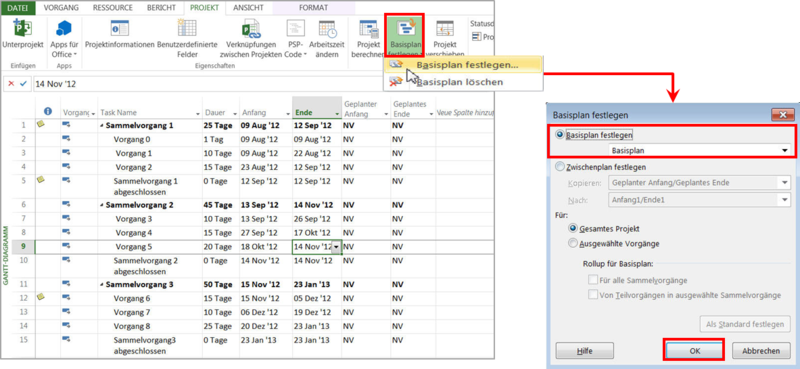Click the 05 Dez '12 end date cell
The image size is (800, 369).
coord(317,299)
